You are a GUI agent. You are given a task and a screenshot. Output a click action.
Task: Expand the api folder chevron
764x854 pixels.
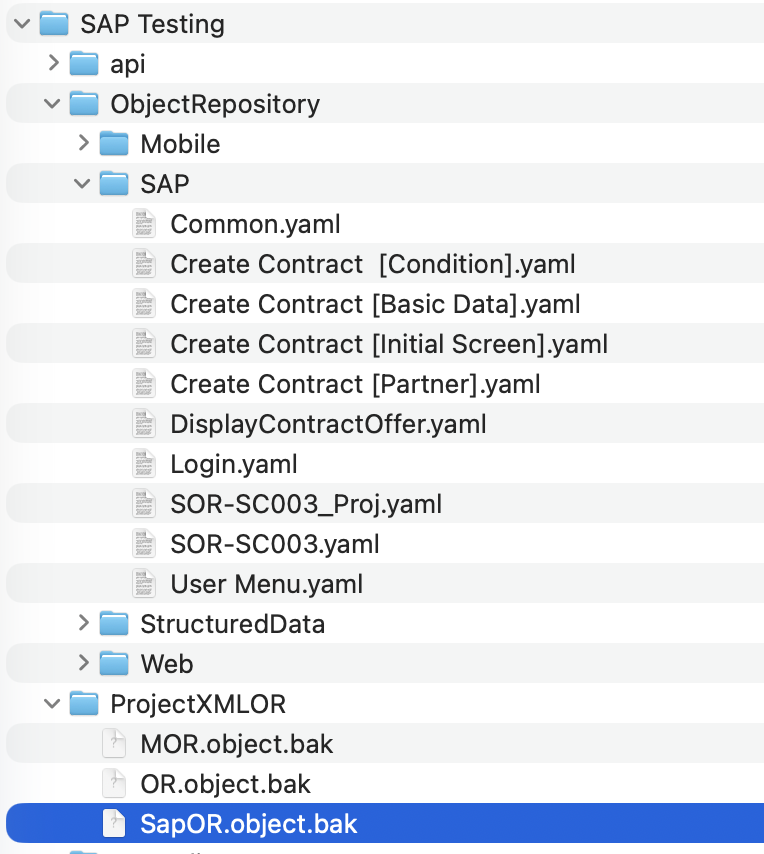pos(53,63)
